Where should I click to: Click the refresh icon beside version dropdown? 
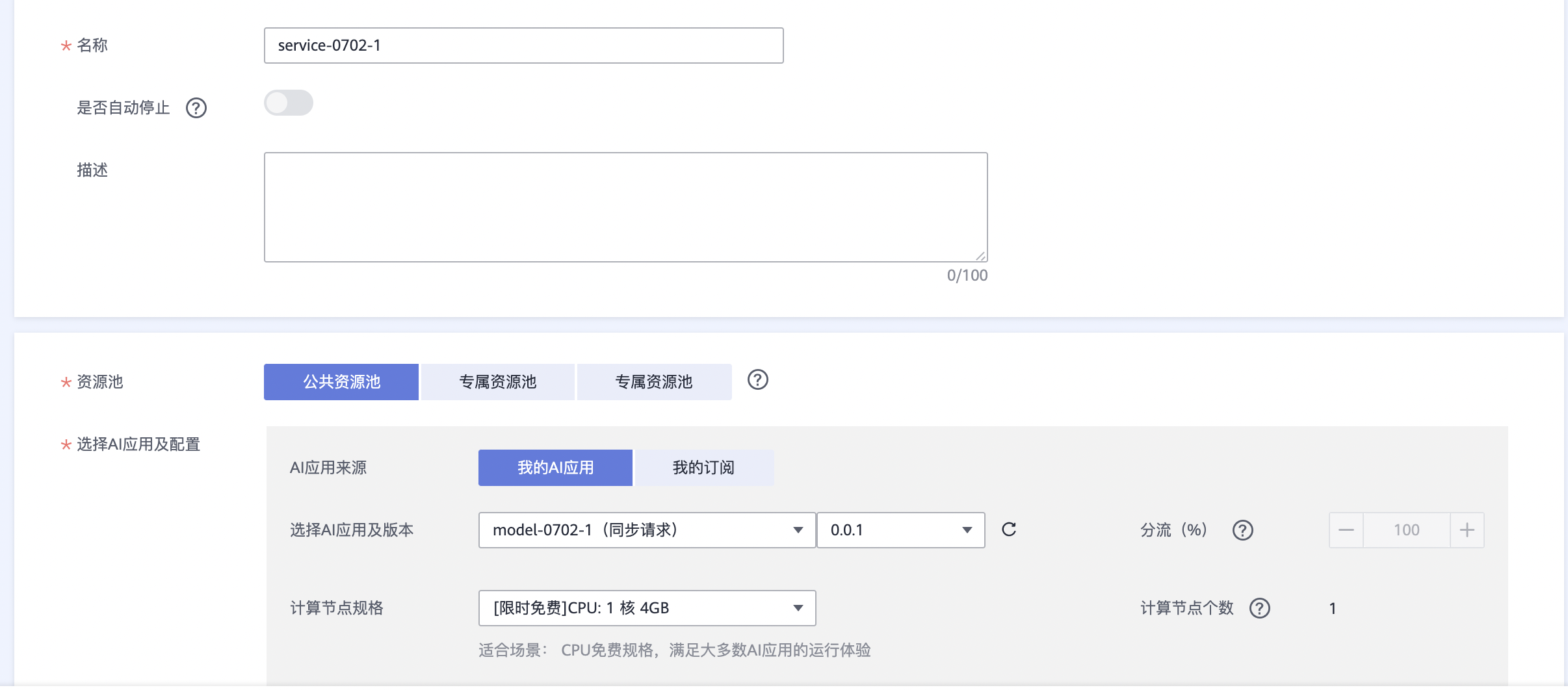[1009, 530]
